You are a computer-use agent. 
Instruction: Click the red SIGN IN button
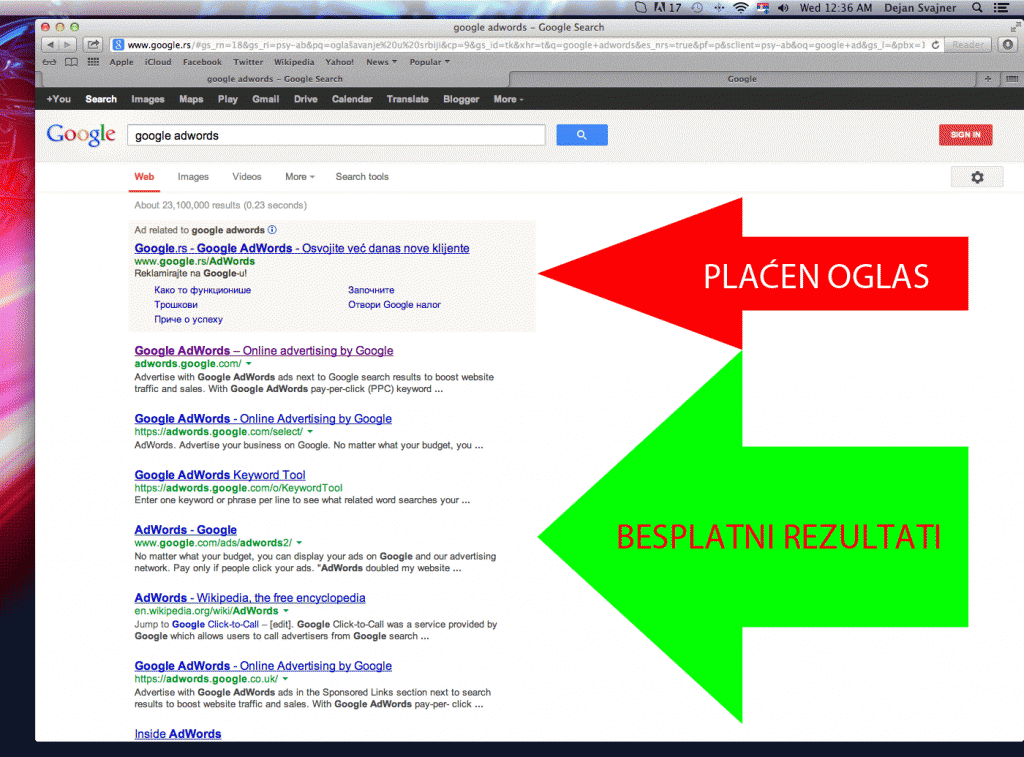[965, 135]
